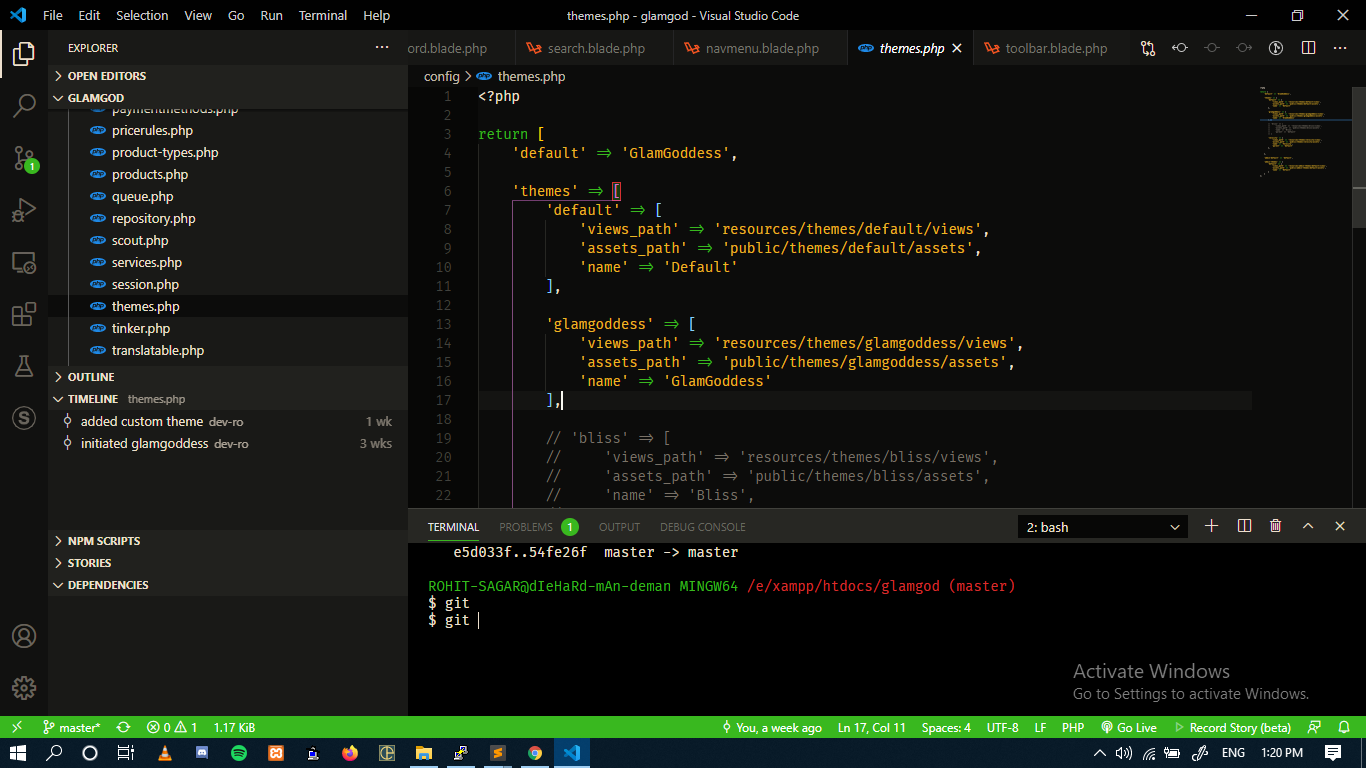Open tinker.php in explorer

pyautogui.click(x=228, y=329)
